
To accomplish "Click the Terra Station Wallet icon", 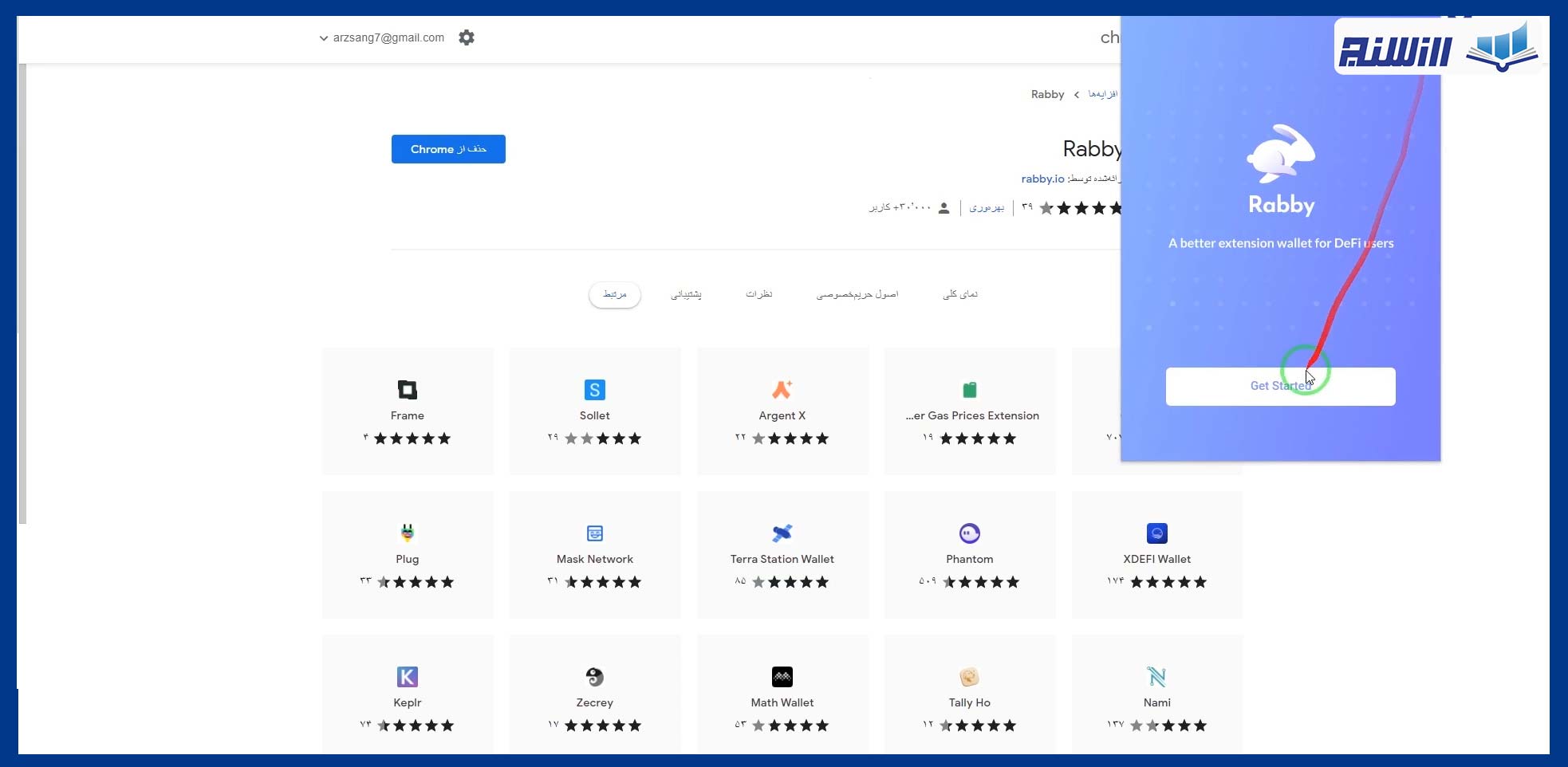I will [x=782, y=533].
